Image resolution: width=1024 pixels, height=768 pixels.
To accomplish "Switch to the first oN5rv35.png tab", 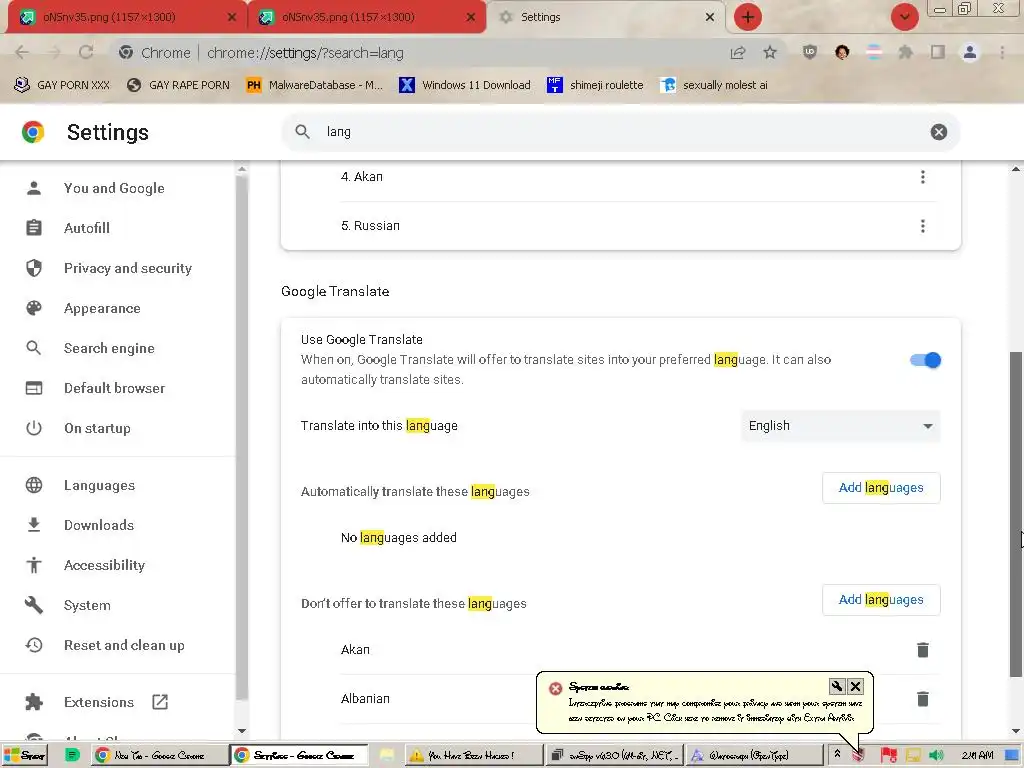I will coord(124,17).
